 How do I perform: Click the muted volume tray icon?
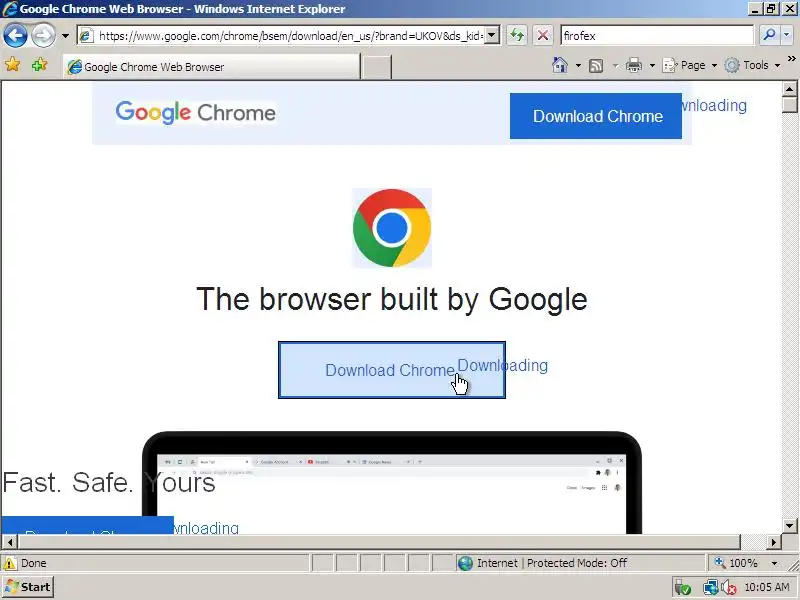pos(729,587)
